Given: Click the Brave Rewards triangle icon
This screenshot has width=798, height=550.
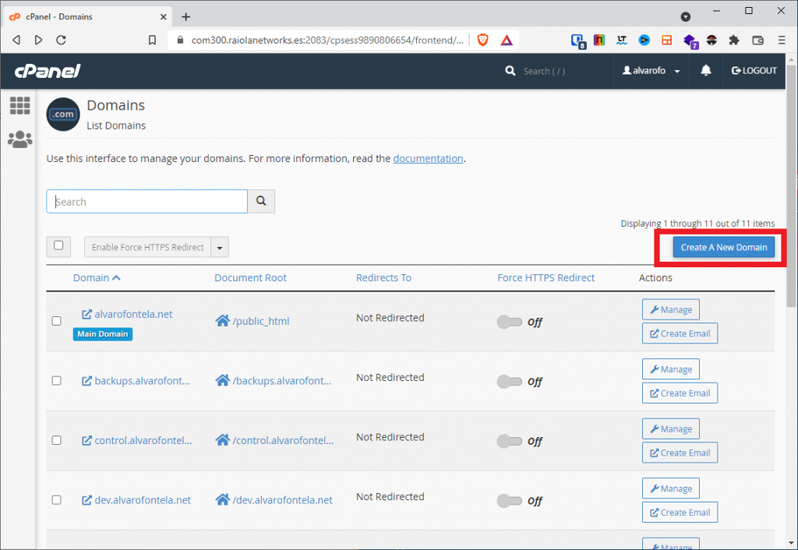Looking at the screenshot, I should pos(506,40).
